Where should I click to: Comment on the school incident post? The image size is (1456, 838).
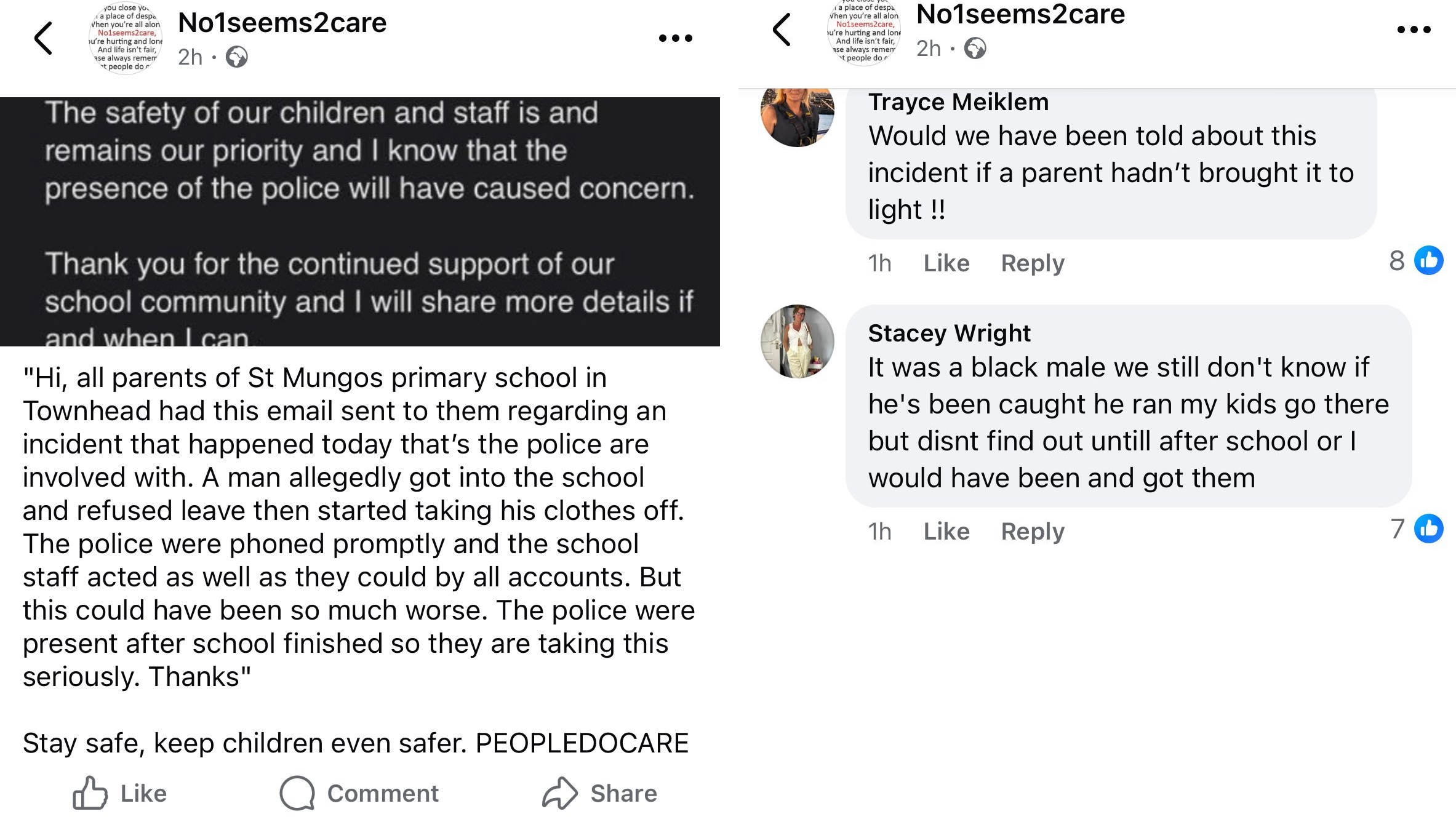click(359, 793)
